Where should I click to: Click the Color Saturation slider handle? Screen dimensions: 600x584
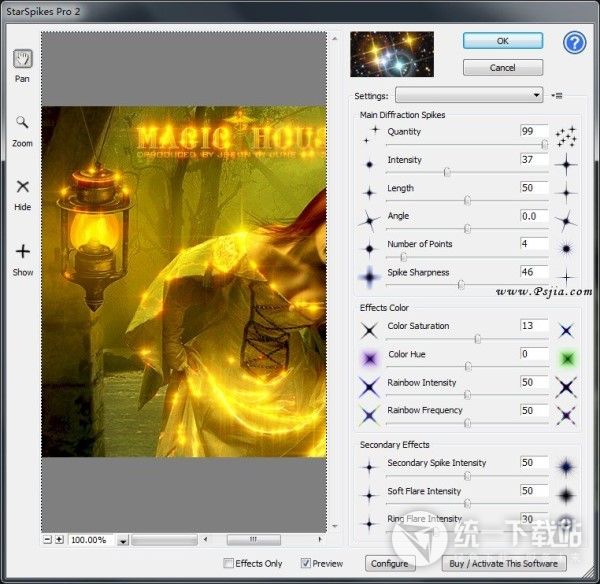point(478,339)
